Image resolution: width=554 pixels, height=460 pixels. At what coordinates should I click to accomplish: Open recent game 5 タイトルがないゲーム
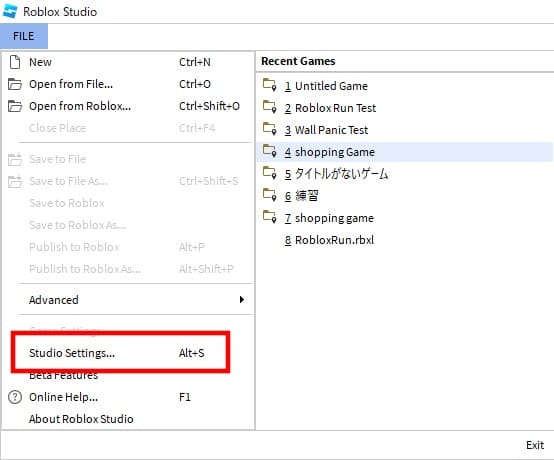(x=405, y=174)
